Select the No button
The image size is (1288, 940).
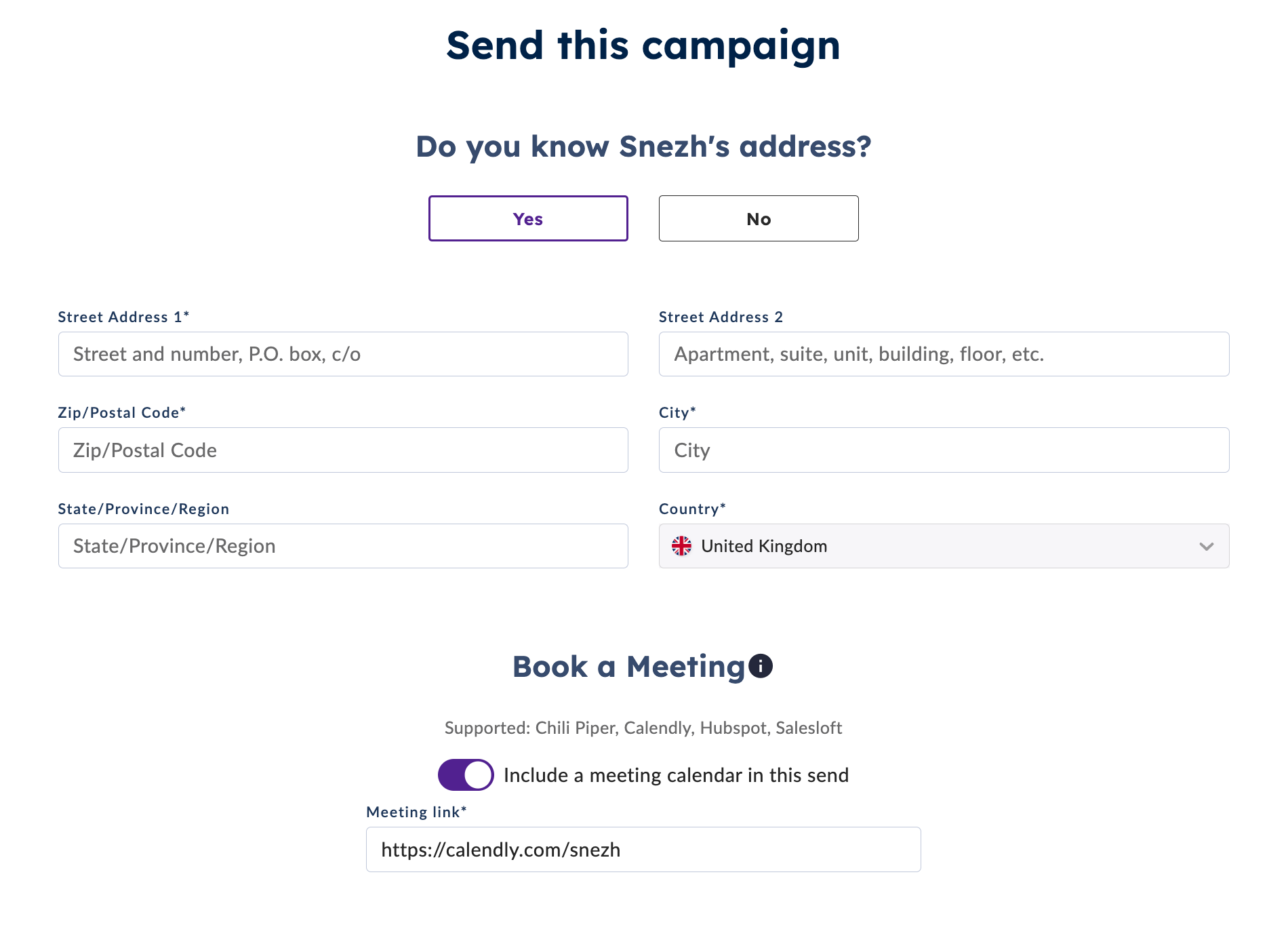click(758, 218)
